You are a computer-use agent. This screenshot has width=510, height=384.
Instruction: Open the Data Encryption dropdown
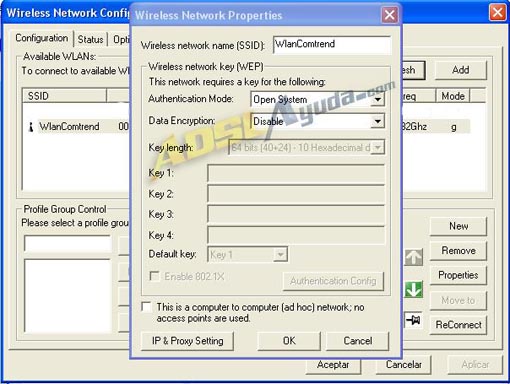377,121
